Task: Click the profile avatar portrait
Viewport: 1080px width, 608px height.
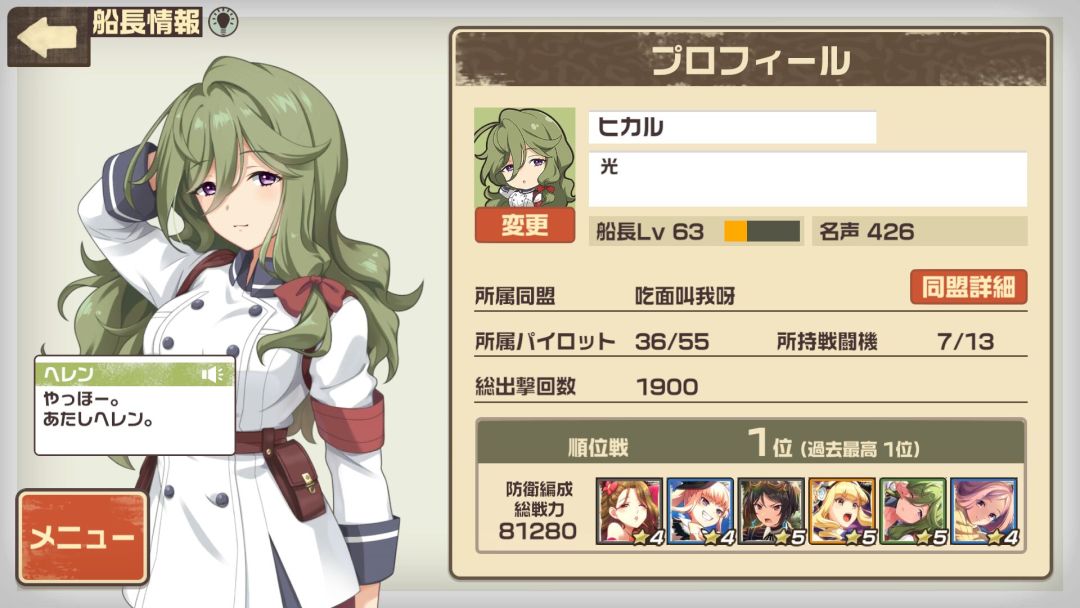Action: tap(524, 157)
